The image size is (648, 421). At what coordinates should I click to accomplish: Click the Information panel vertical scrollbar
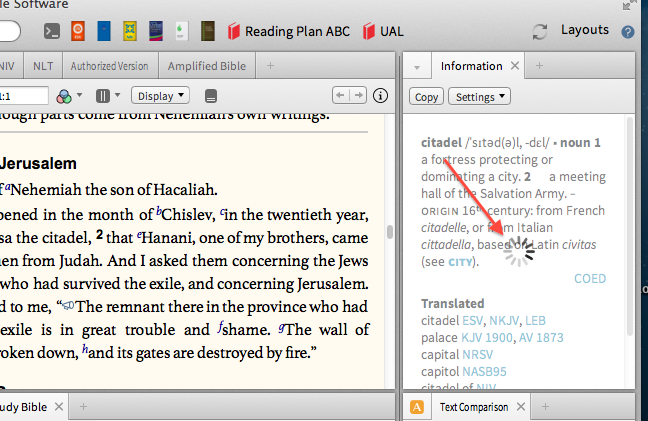(630, 226)
